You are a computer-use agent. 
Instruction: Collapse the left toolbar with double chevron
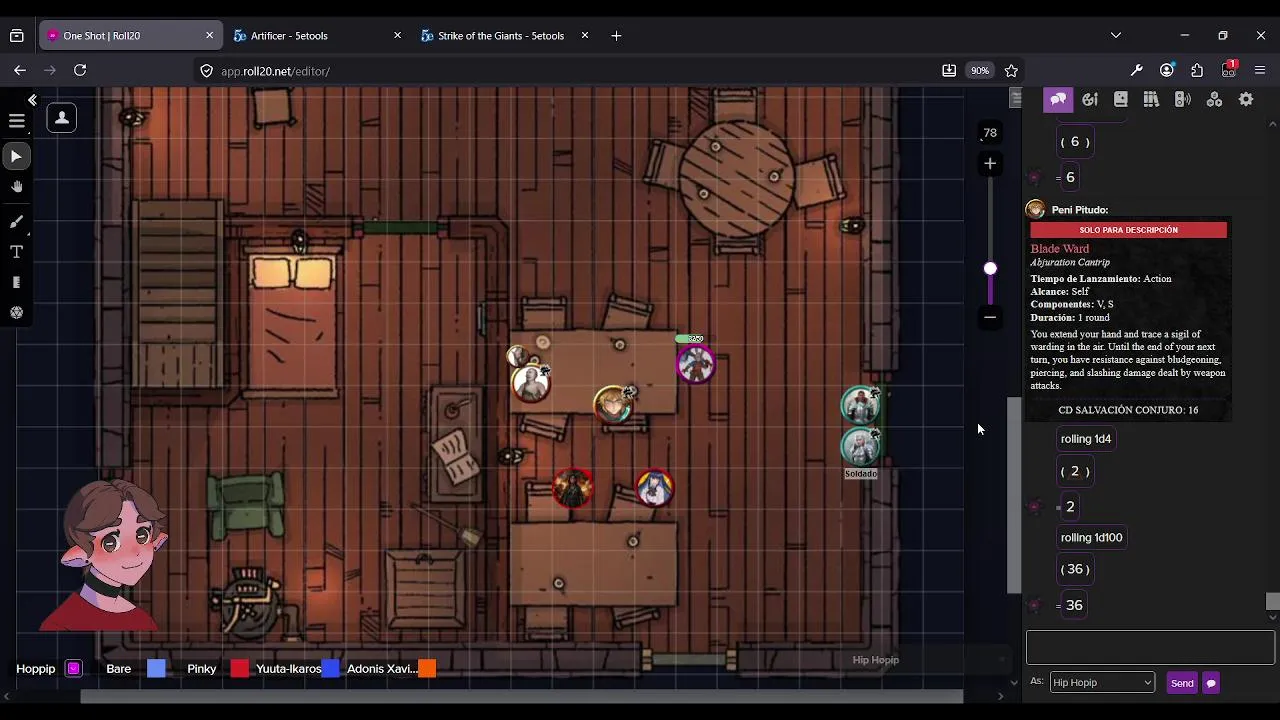(32, 100)
